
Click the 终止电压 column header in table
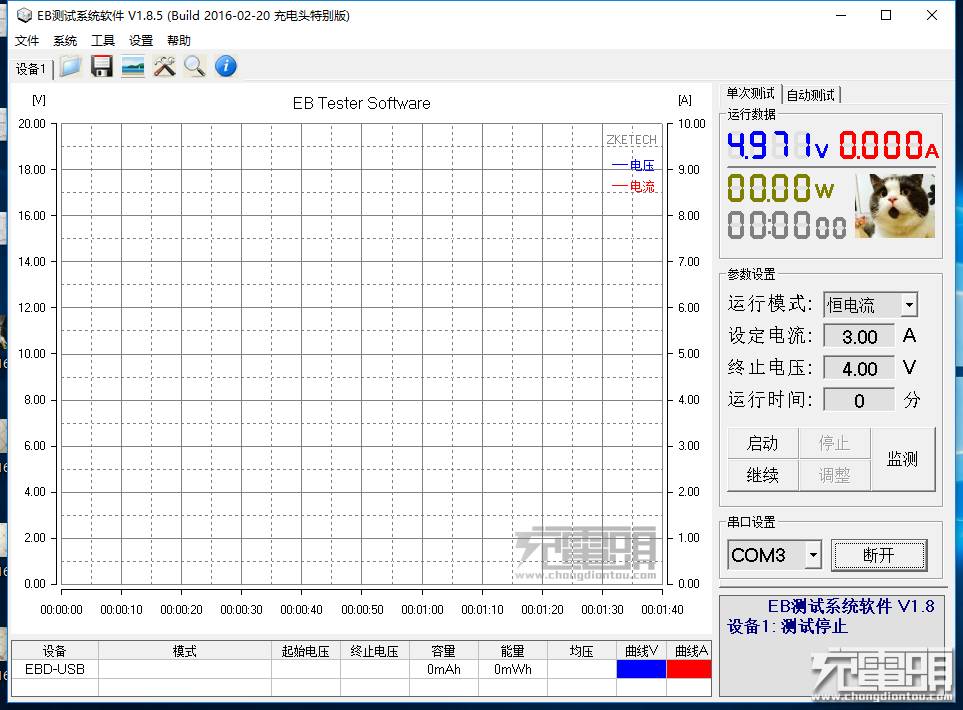pos(374,651)
